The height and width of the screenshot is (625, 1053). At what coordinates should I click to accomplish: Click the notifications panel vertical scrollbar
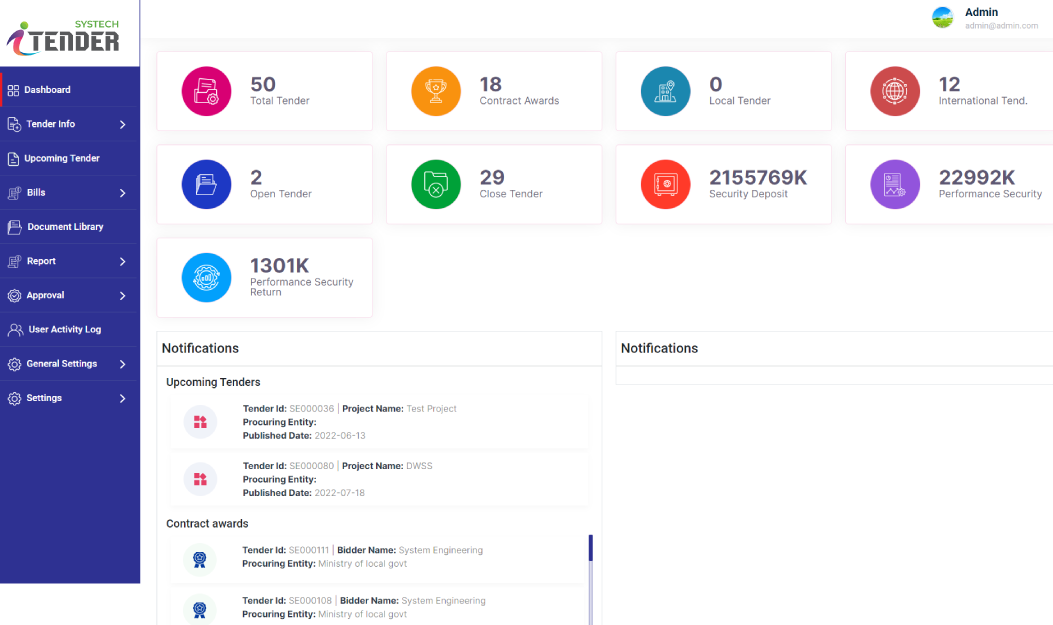point(591,580)
